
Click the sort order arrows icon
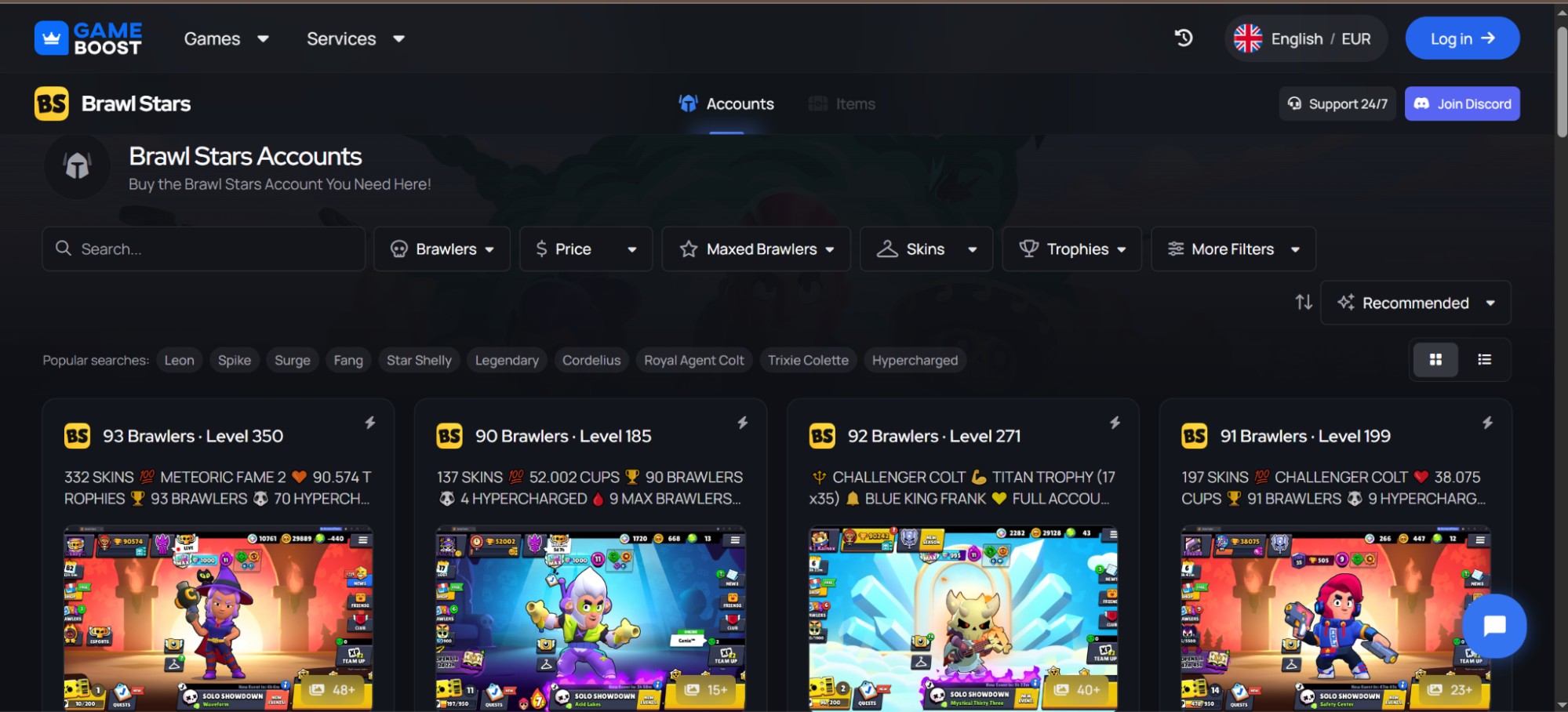(1304, 303)
